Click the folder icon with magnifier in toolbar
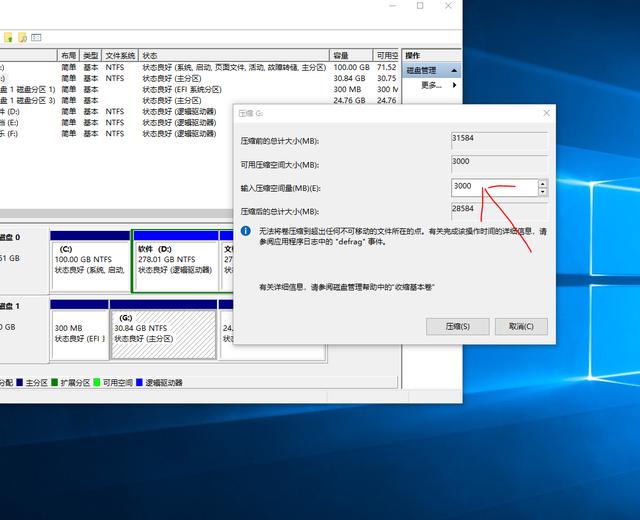Screen dimensions: 640x520 (22, 38)
